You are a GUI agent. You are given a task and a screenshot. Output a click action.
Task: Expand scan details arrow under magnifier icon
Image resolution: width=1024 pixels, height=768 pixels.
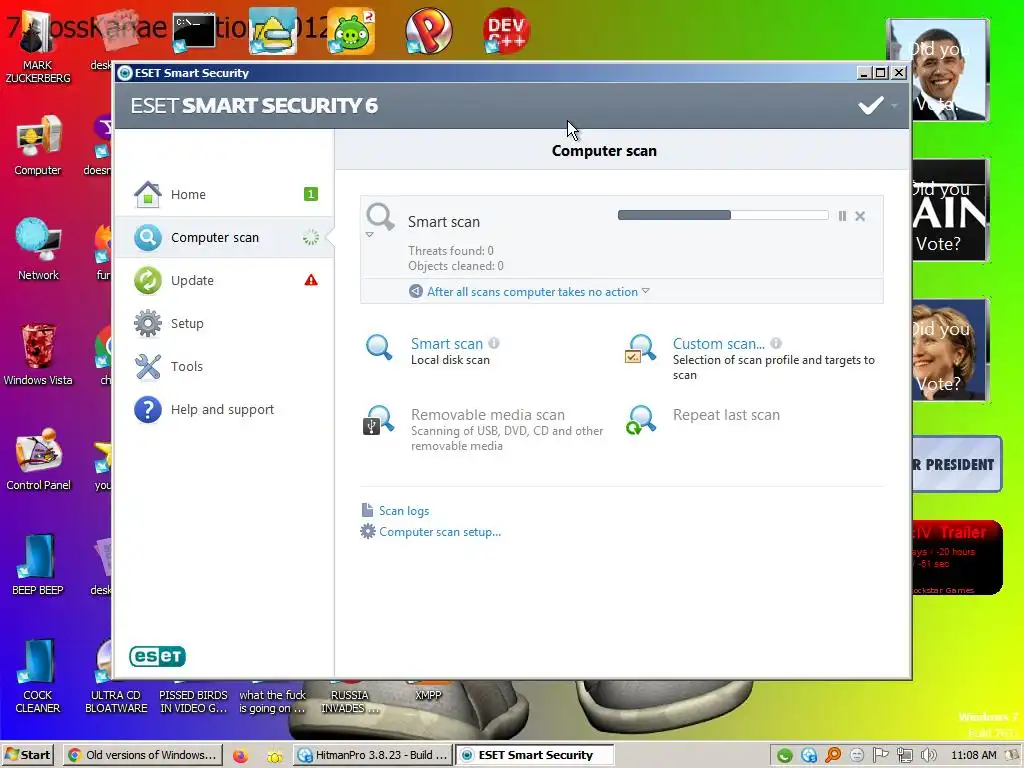click(370, 234)
